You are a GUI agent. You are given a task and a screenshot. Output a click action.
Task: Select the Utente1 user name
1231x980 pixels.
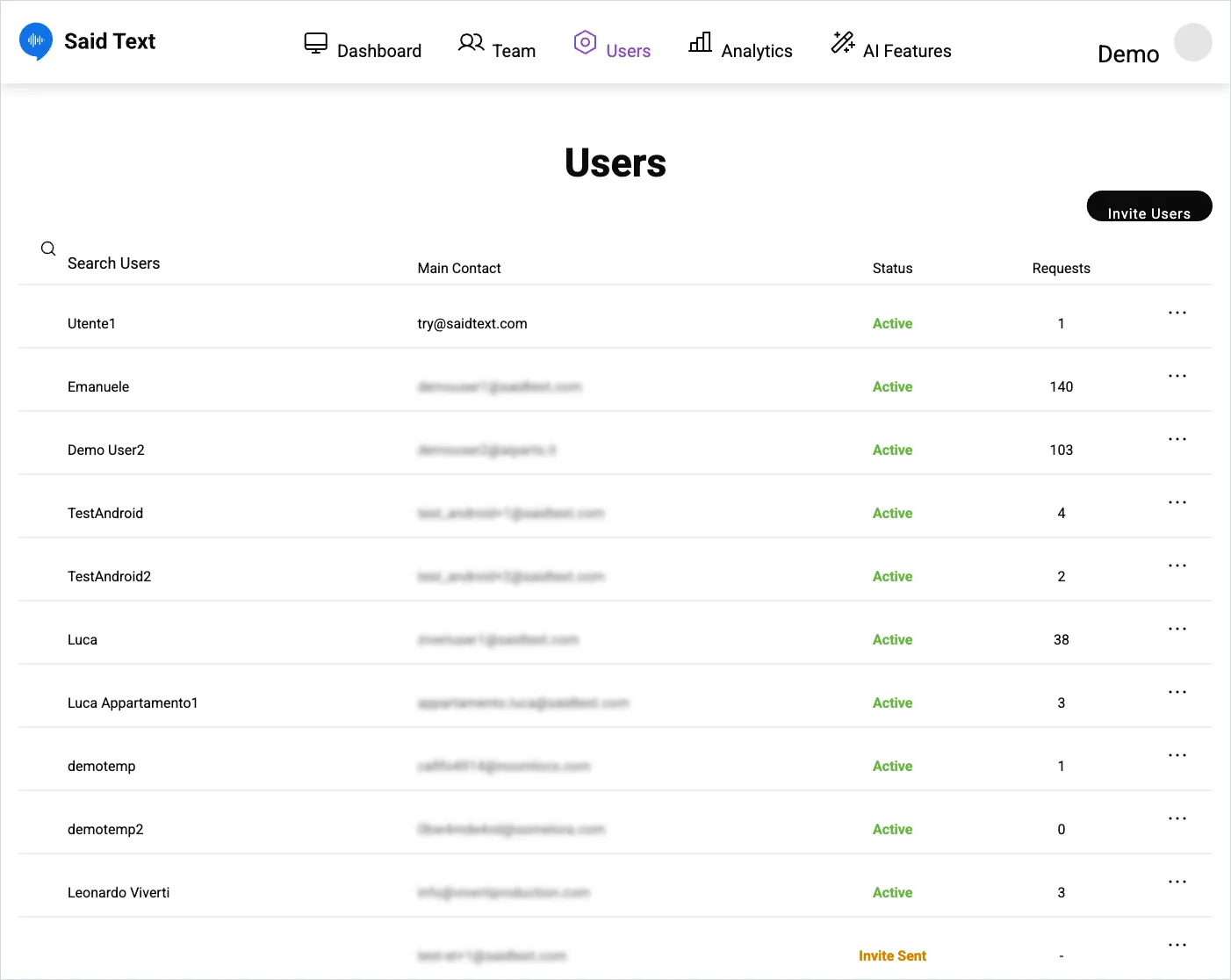point(91,323)
